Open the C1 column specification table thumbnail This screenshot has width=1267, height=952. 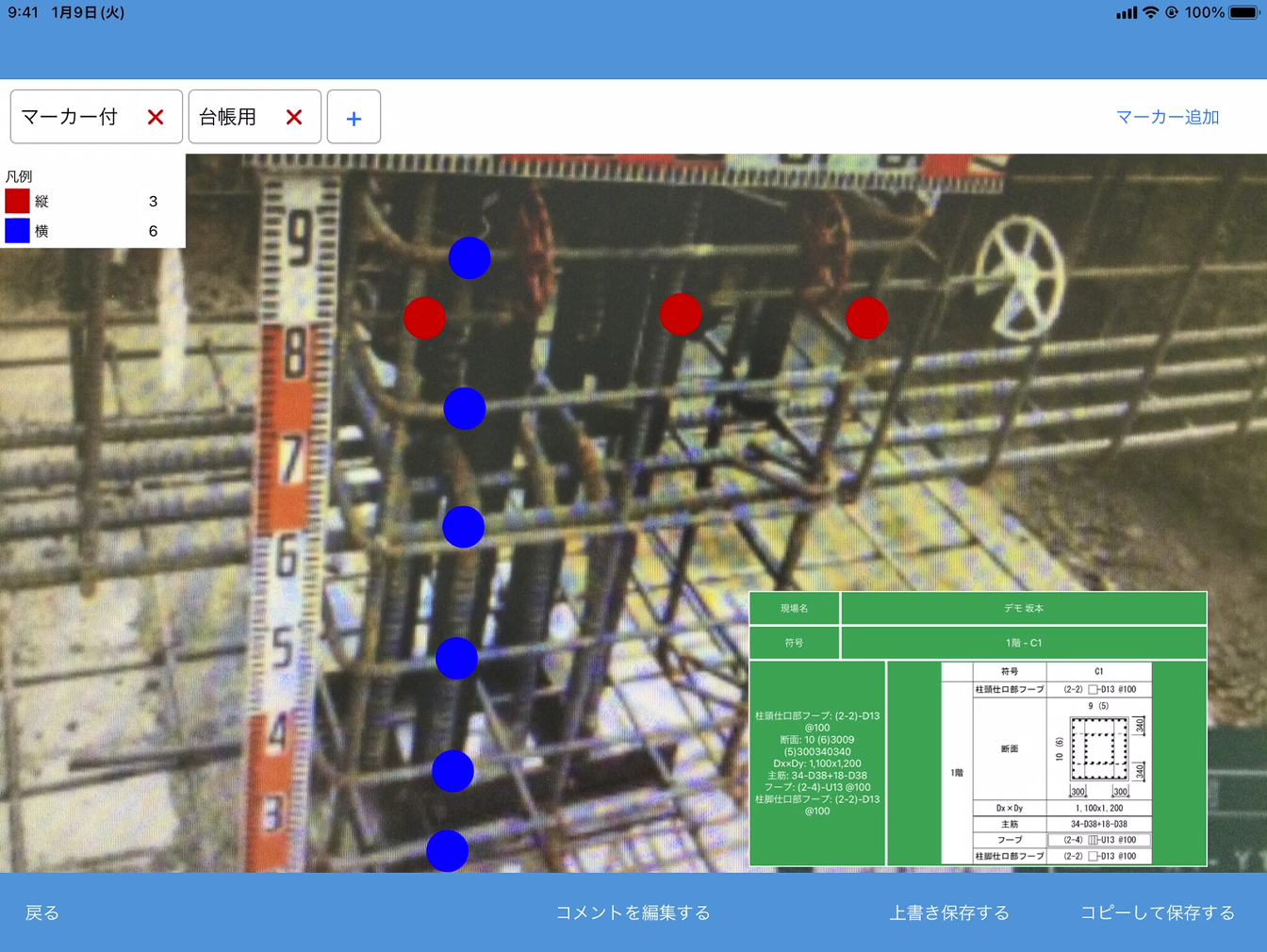point(1046,763)
